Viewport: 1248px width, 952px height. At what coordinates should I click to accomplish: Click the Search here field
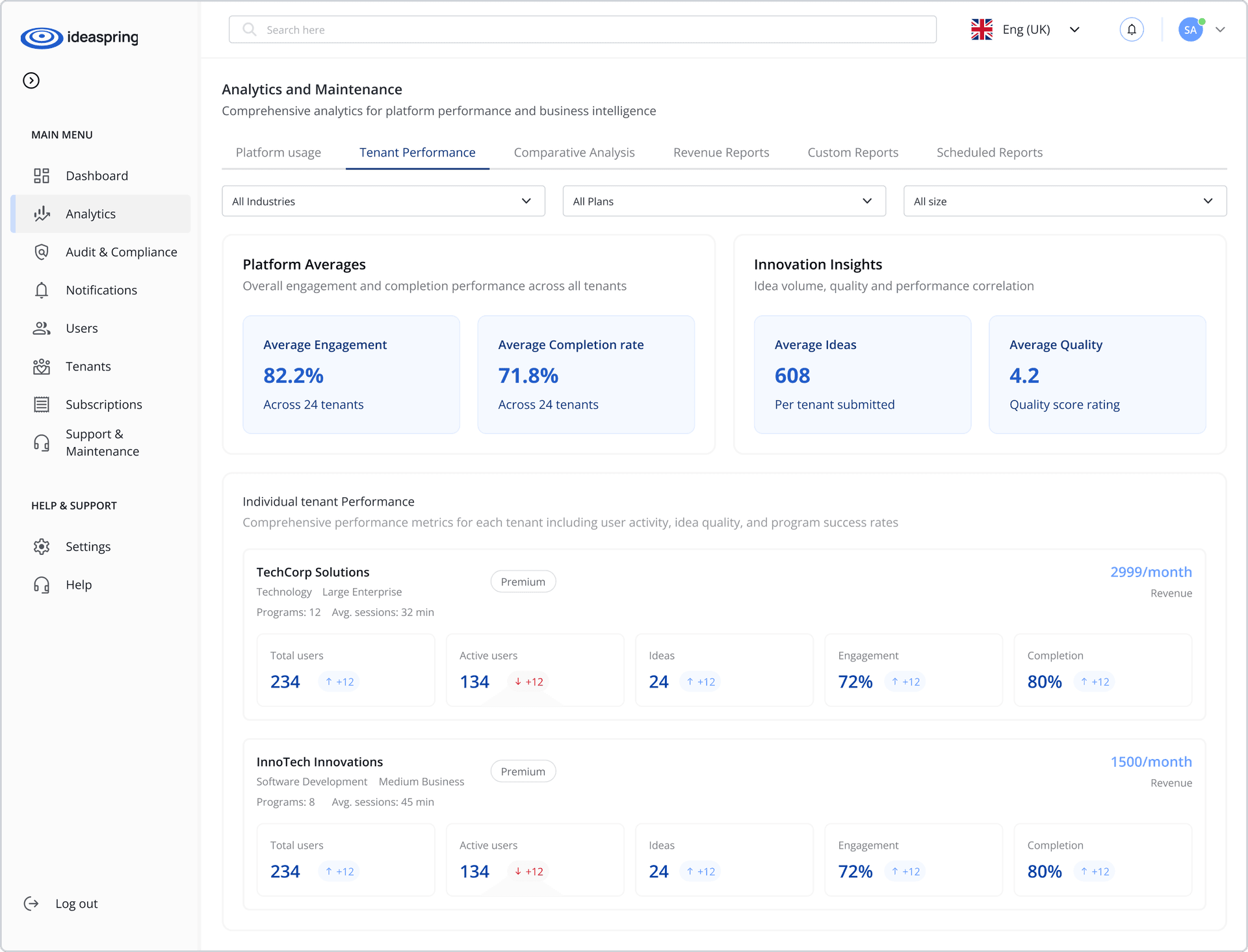point(582,30)
